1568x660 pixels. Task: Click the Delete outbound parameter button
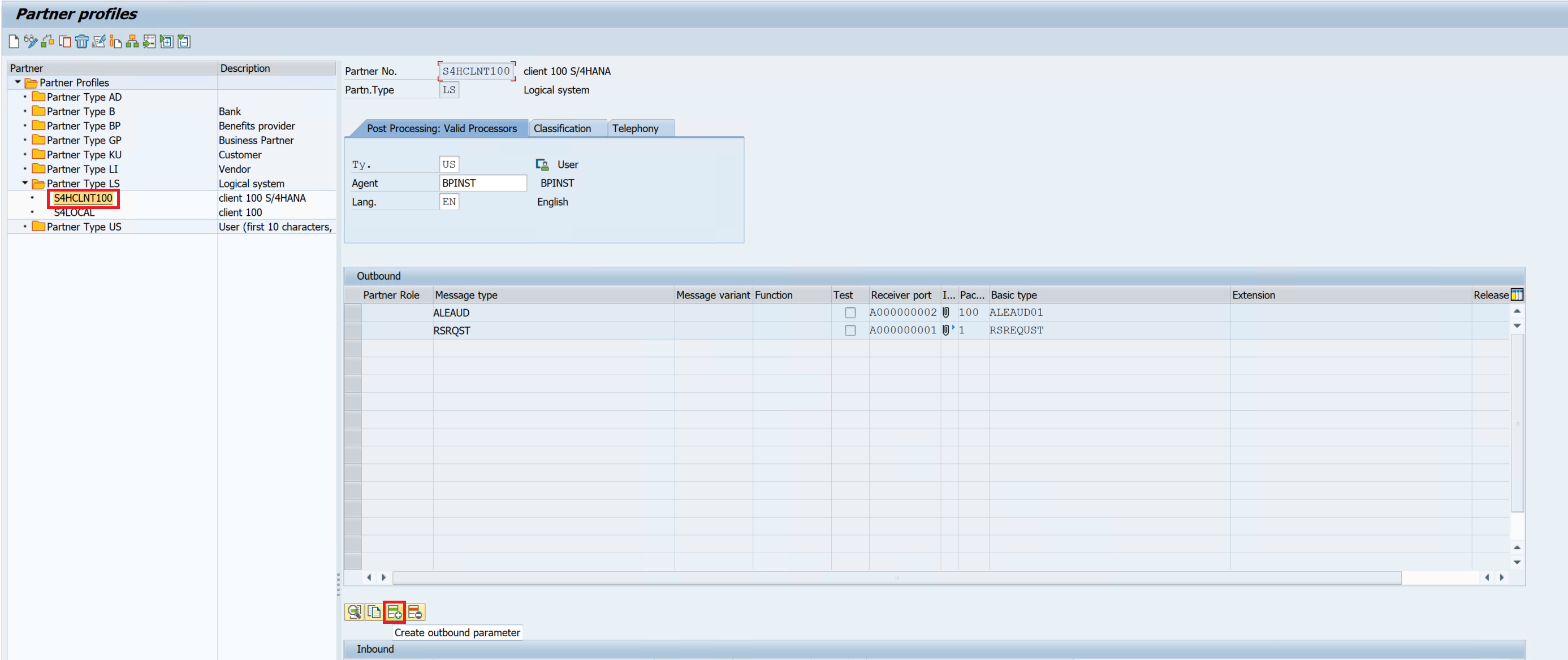pos(415,611)
